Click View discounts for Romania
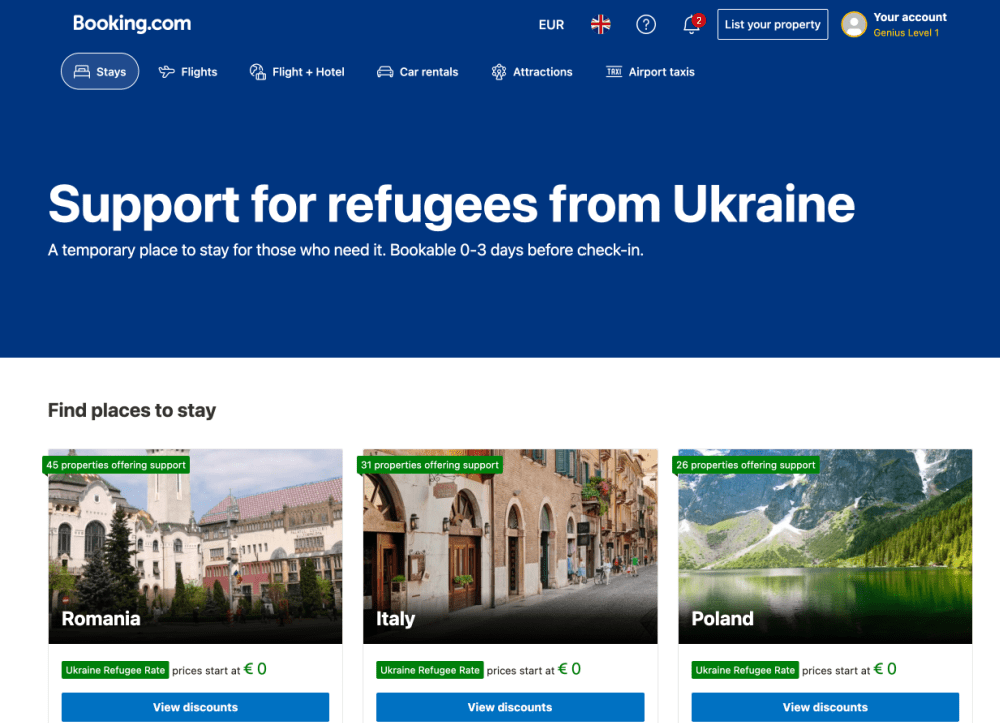Screen dimensions: 1000x723 195,707
